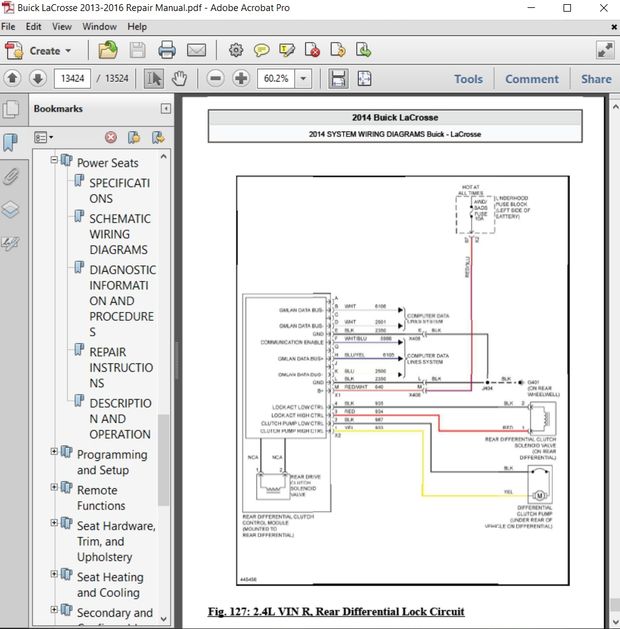Open the Help menu
The width and height of the screenshot is (620, 629).
pyautogui.click(x=137, y=27)
